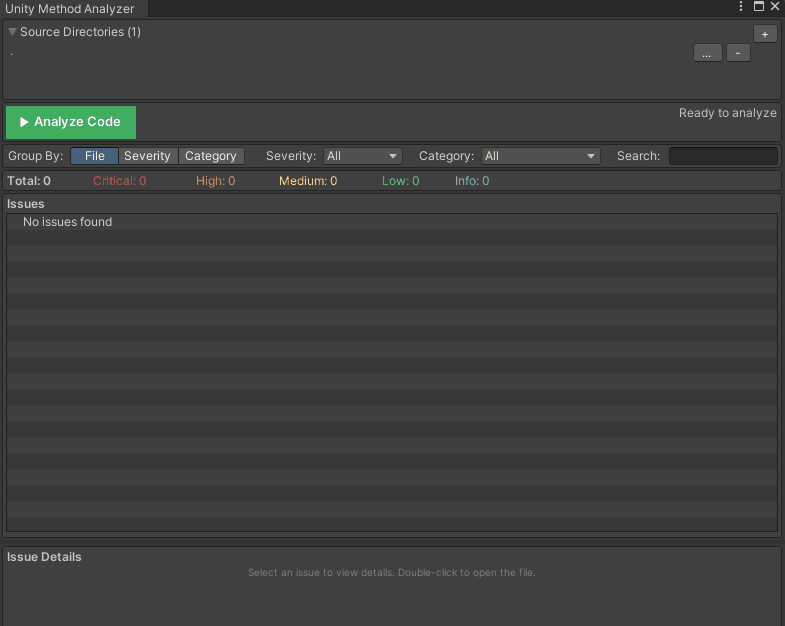Click the Search input field
The image size is (785, 626).
click(x=722, y=156)
